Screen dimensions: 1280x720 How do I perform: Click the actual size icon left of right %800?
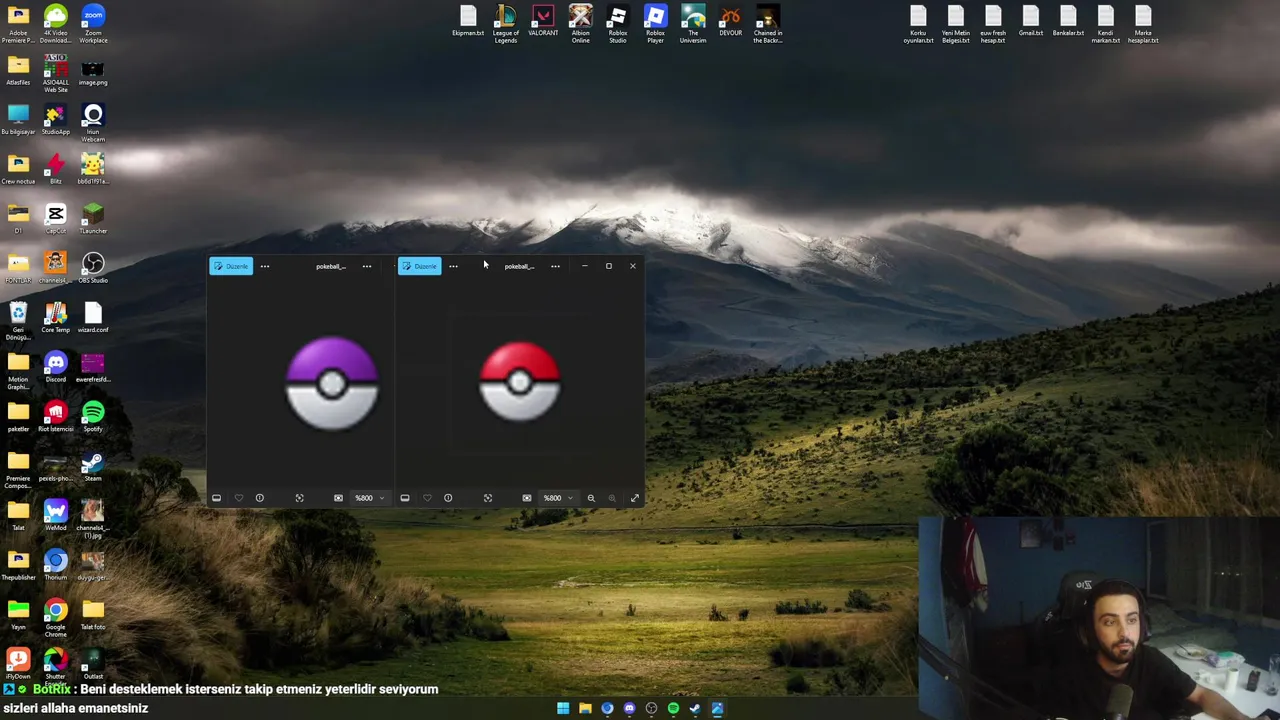[x=527, y=498]
